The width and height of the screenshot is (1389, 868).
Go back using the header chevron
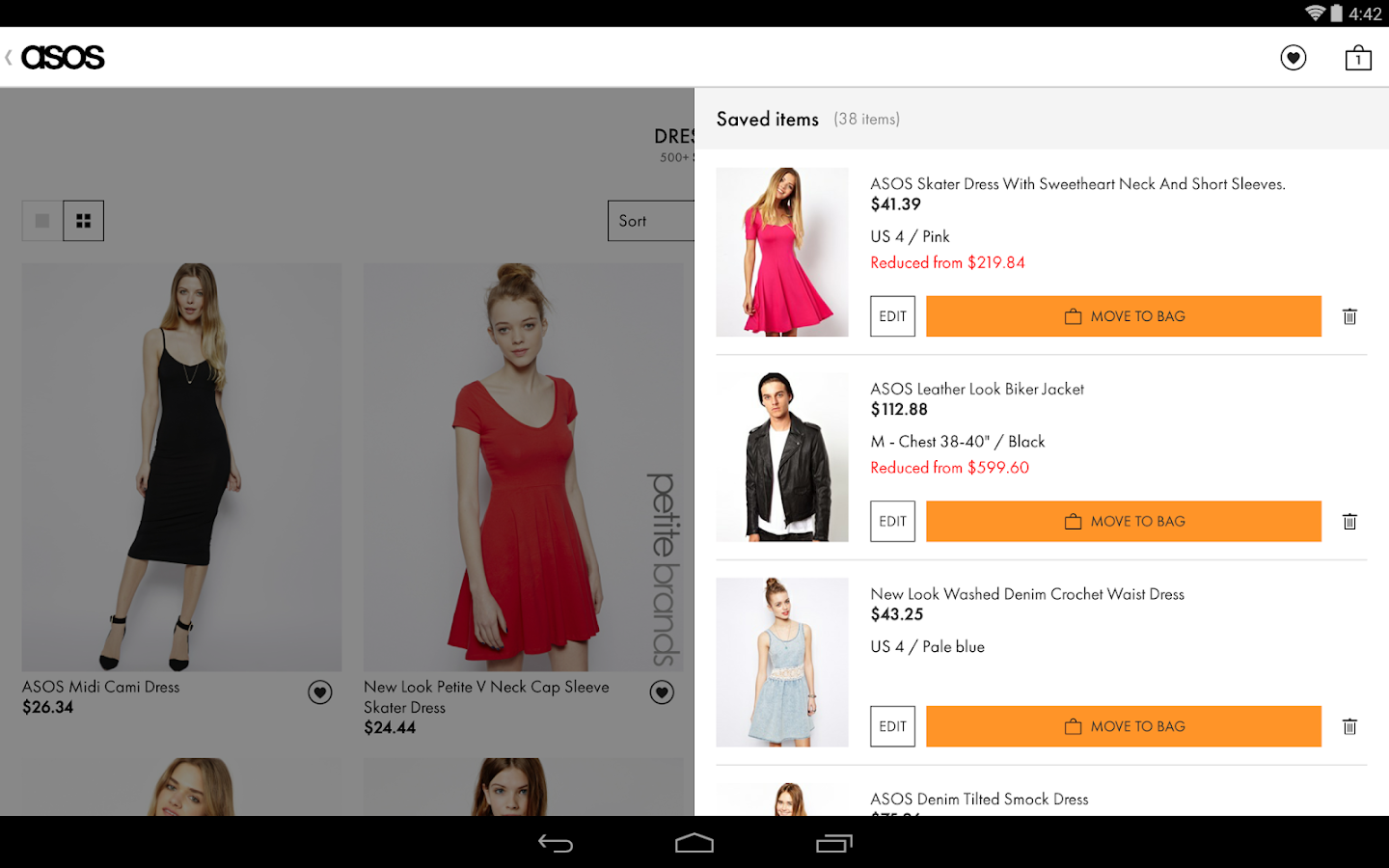[x=9, y=58]
